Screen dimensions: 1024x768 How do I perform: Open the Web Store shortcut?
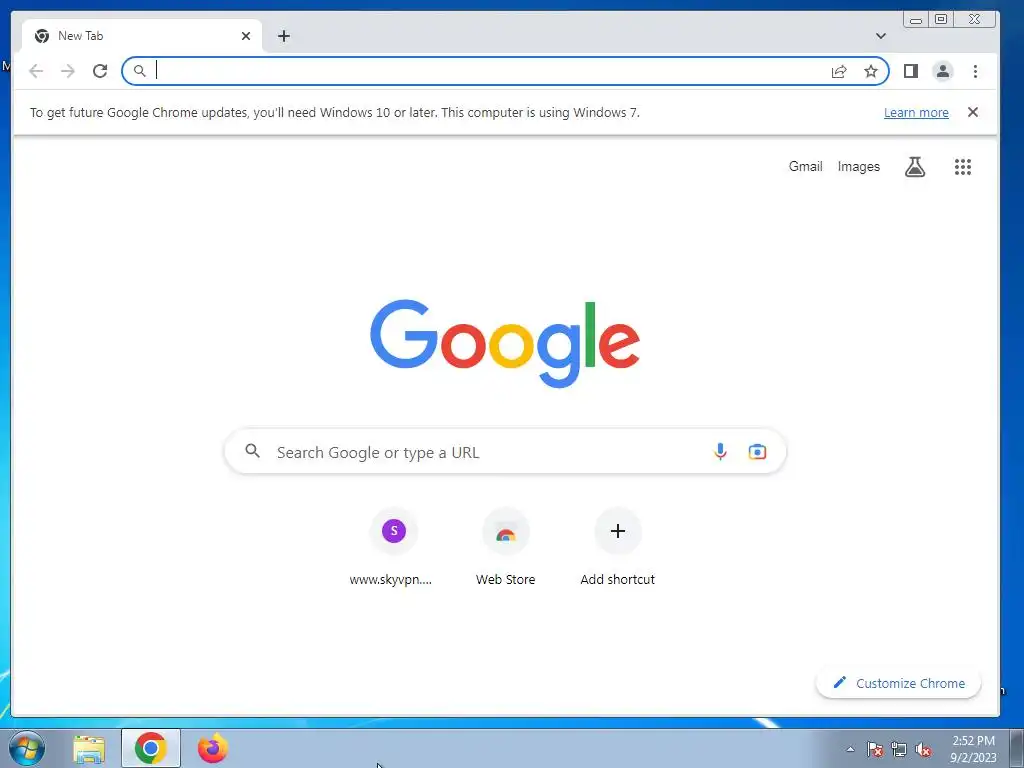[x=505, y=549]
